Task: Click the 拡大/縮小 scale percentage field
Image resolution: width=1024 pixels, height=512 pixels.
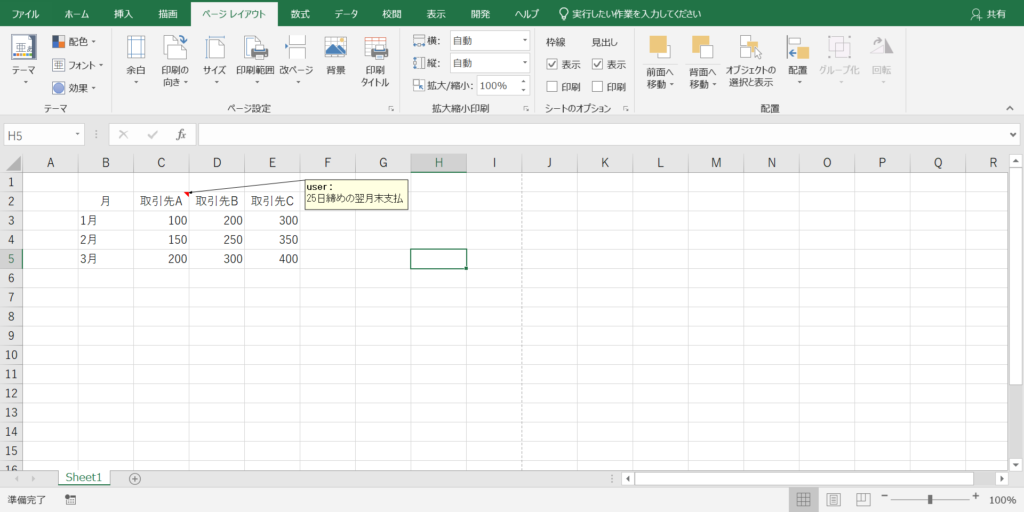Action: point(497,86)
